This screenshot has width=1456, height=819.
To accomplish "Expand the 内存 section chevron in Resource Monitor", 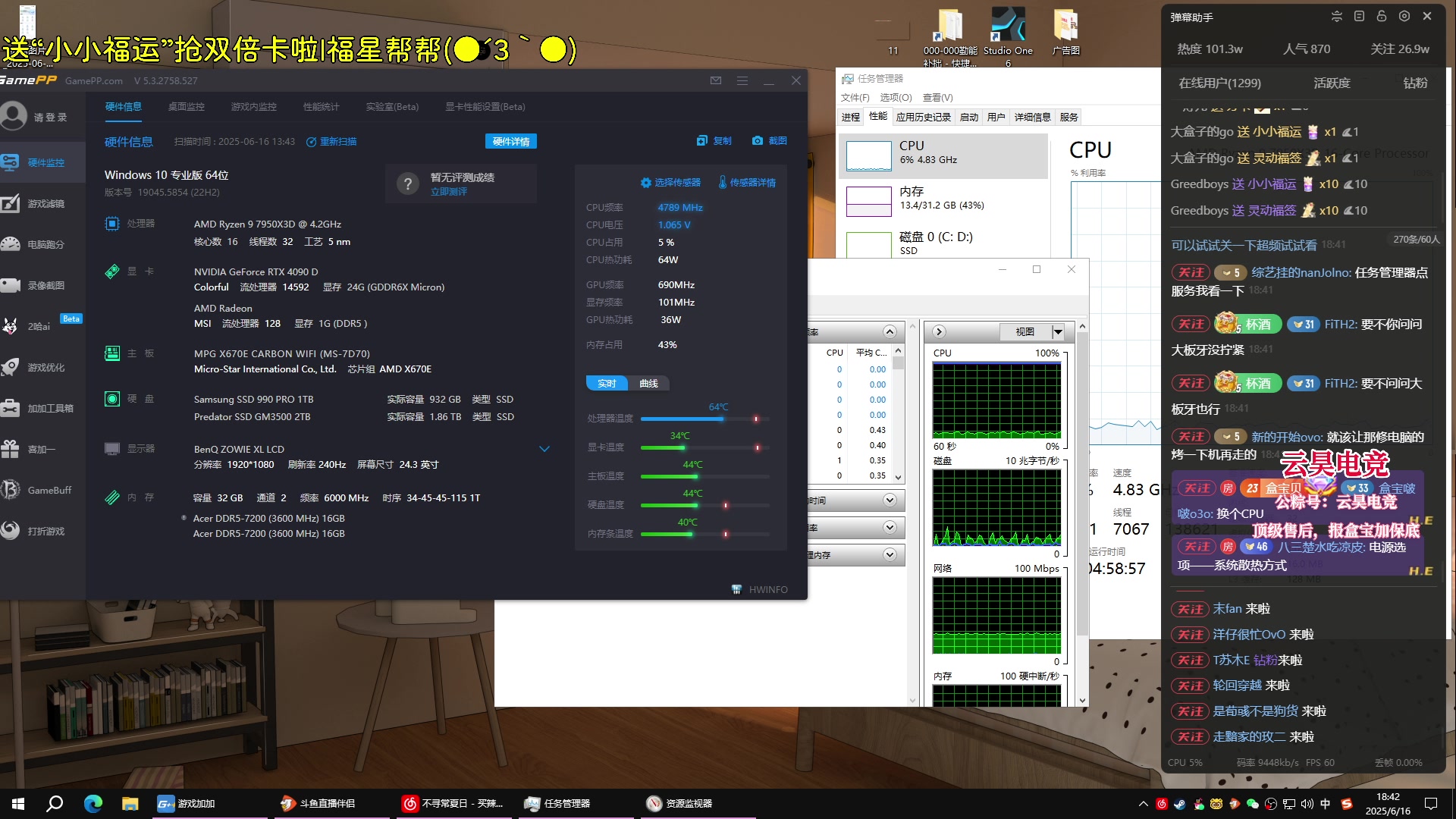I will (890, 555).
